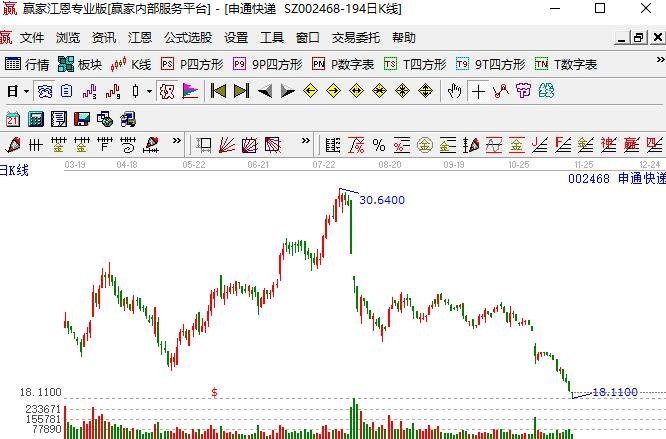Open the 工具 menu

pyautogui.click(x=272, y=38)
